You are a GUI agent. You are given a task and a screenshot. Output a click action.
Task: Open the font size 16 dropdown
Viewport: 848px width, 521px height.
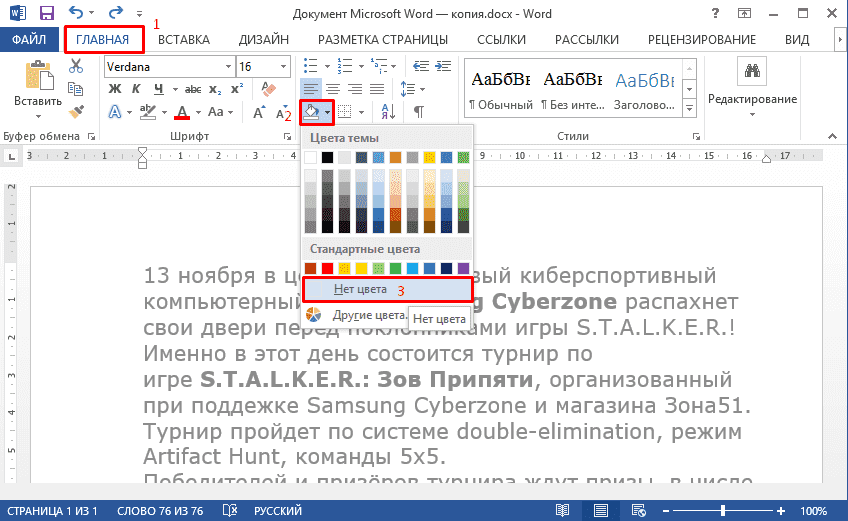[x=283, y=67]
